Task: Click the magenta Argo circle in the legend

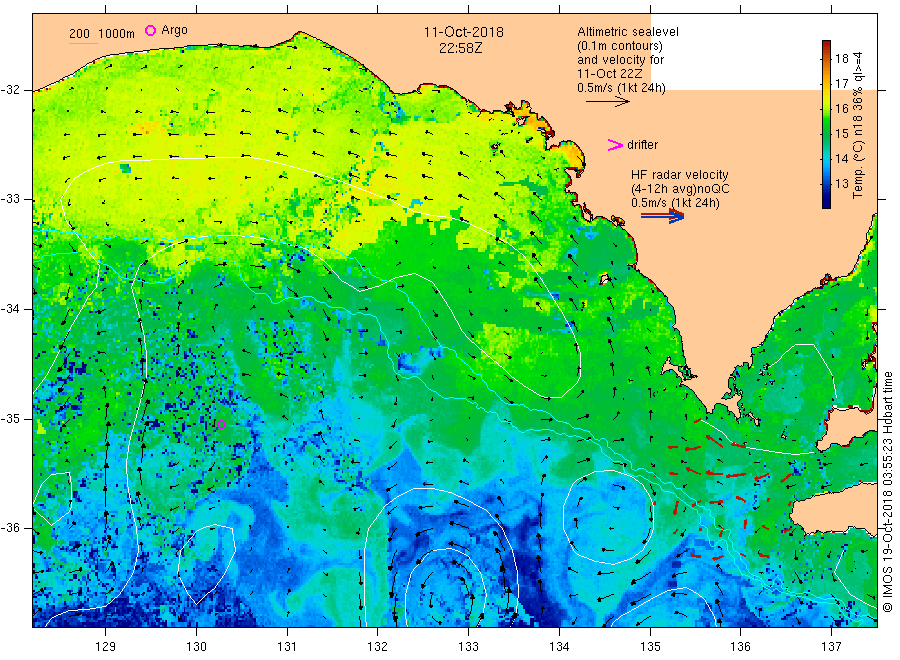Action: tap(150, 30)
